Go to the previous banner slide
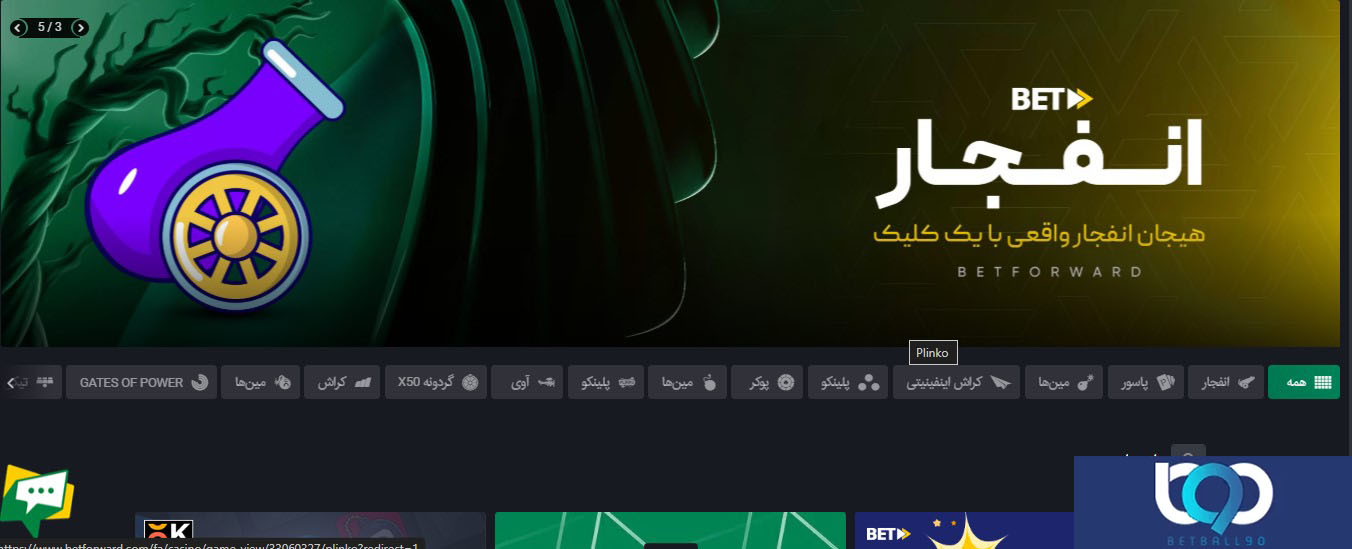 [x=18, y=28]
